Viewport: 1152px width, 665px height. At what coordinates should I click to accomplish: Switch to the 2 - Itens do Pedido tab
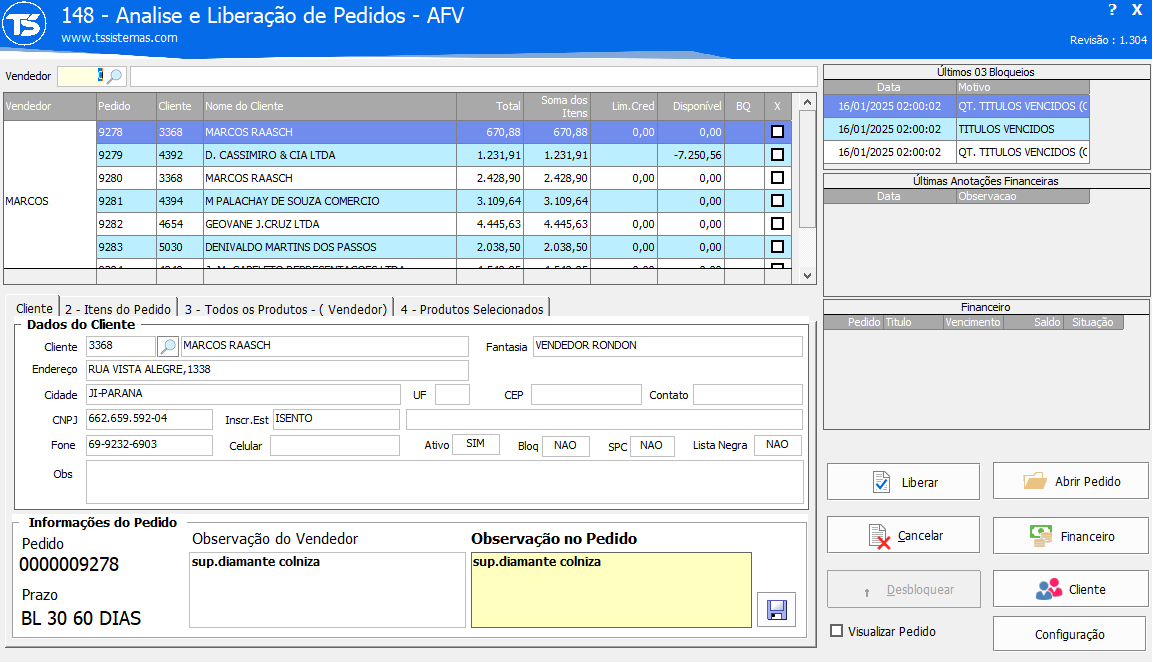pos(118,309)
